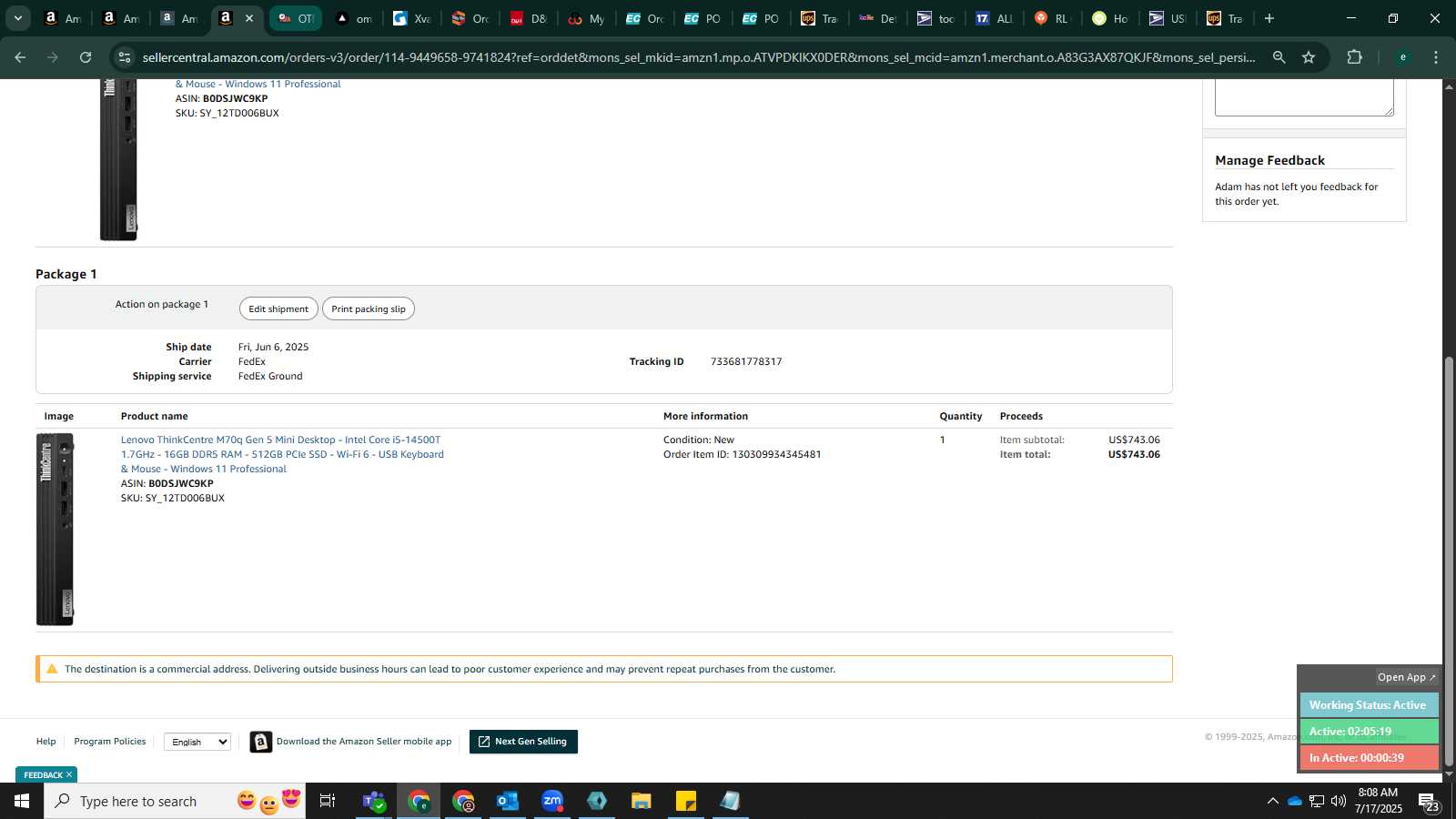Switch to the 'toc' tab
1456x819 pixels.
[936, 18]
